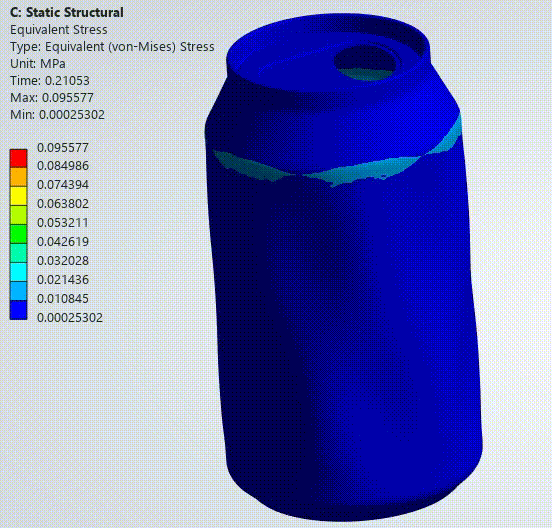This screenshot has height=528, width=552.
Task: Select legend value 0.063802
Action: [x=63, y=203]
